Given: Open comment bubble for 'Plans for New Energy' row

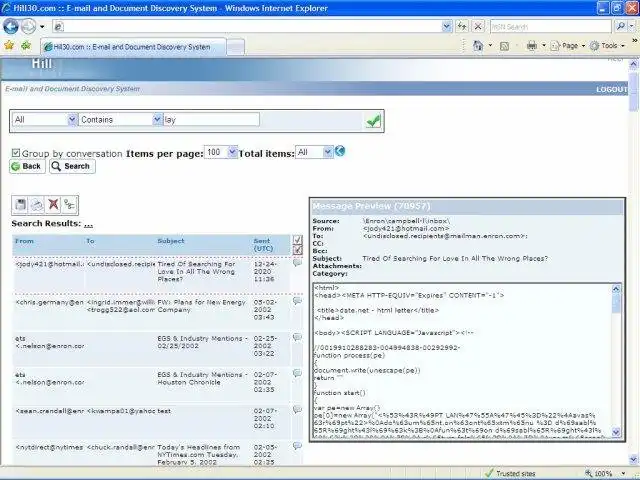Looking at the screenshot, I should click(x=297, y=301).
